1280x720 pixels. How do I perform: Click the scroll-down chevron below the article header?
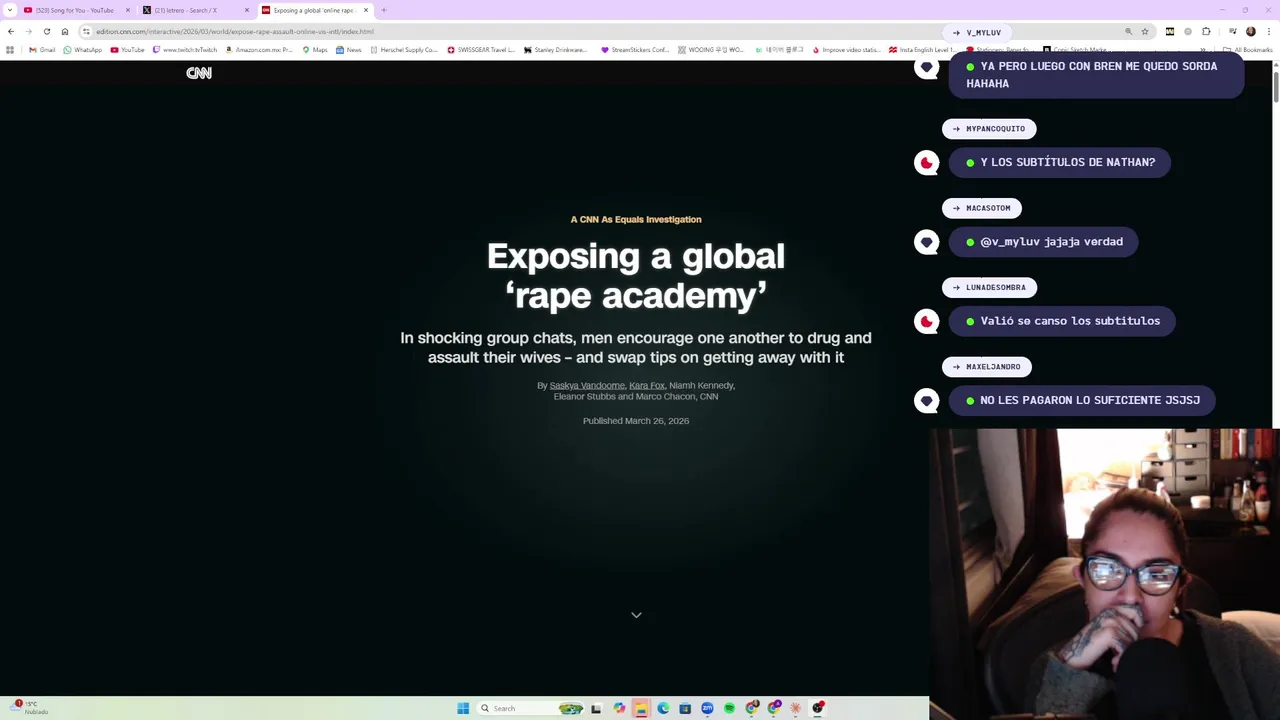(636, 615)
